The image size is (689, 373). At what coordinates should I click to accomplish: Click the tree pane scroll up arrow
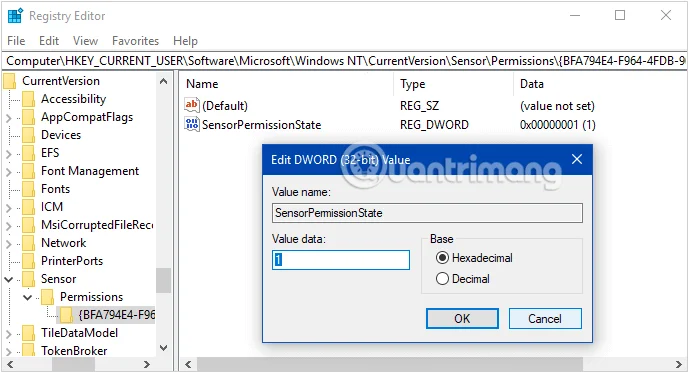click(163, 81)
